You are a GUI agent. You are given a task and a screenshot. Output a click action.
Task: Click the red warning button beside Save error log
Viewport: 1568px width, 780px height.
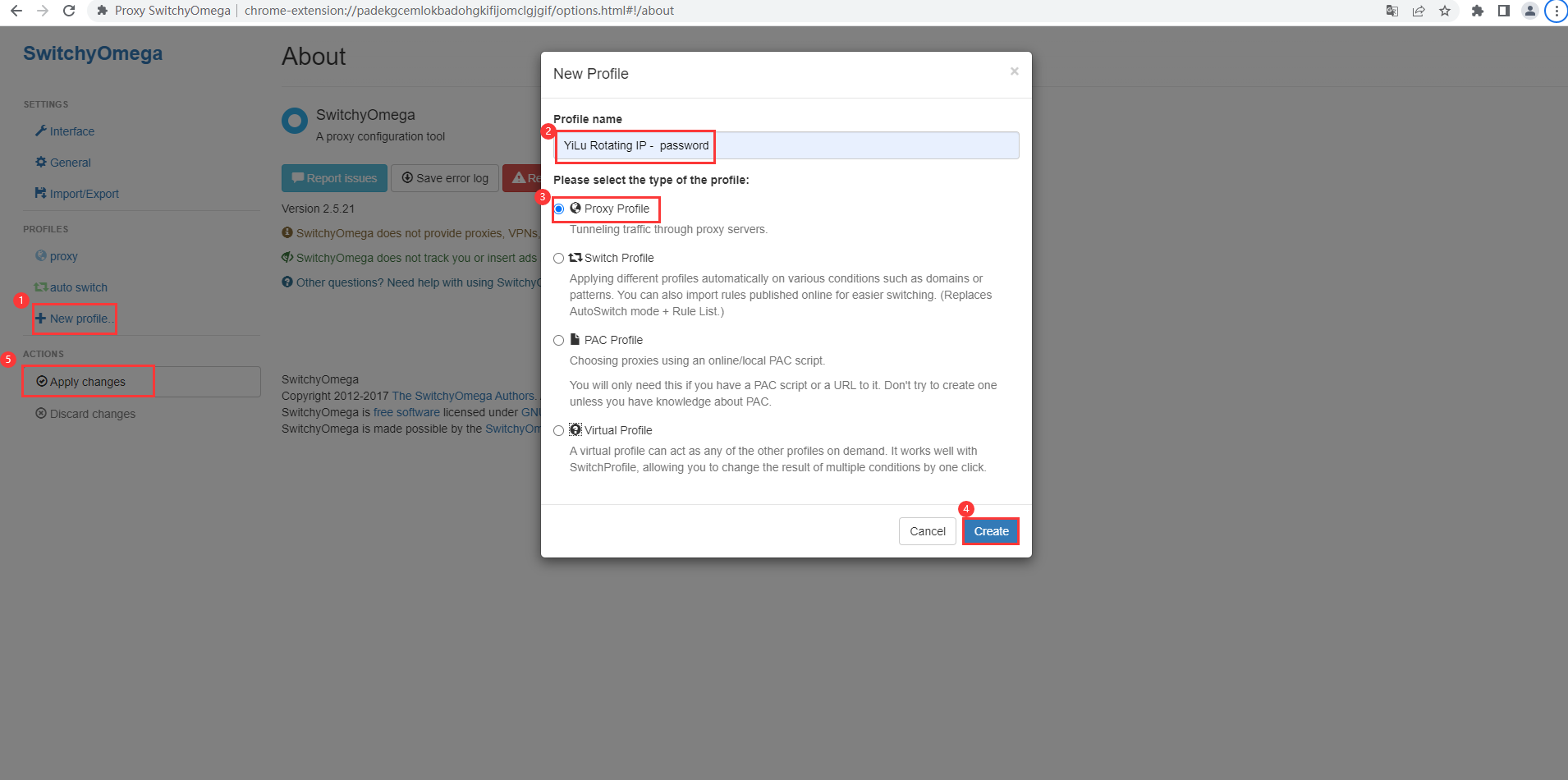tap(522, 178)
